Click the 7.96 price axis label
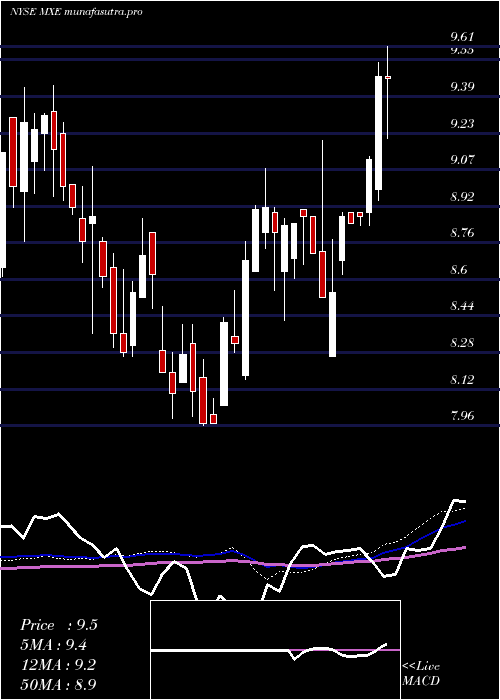The height and width of the screenshot is (700, 500). pos(462,416)
